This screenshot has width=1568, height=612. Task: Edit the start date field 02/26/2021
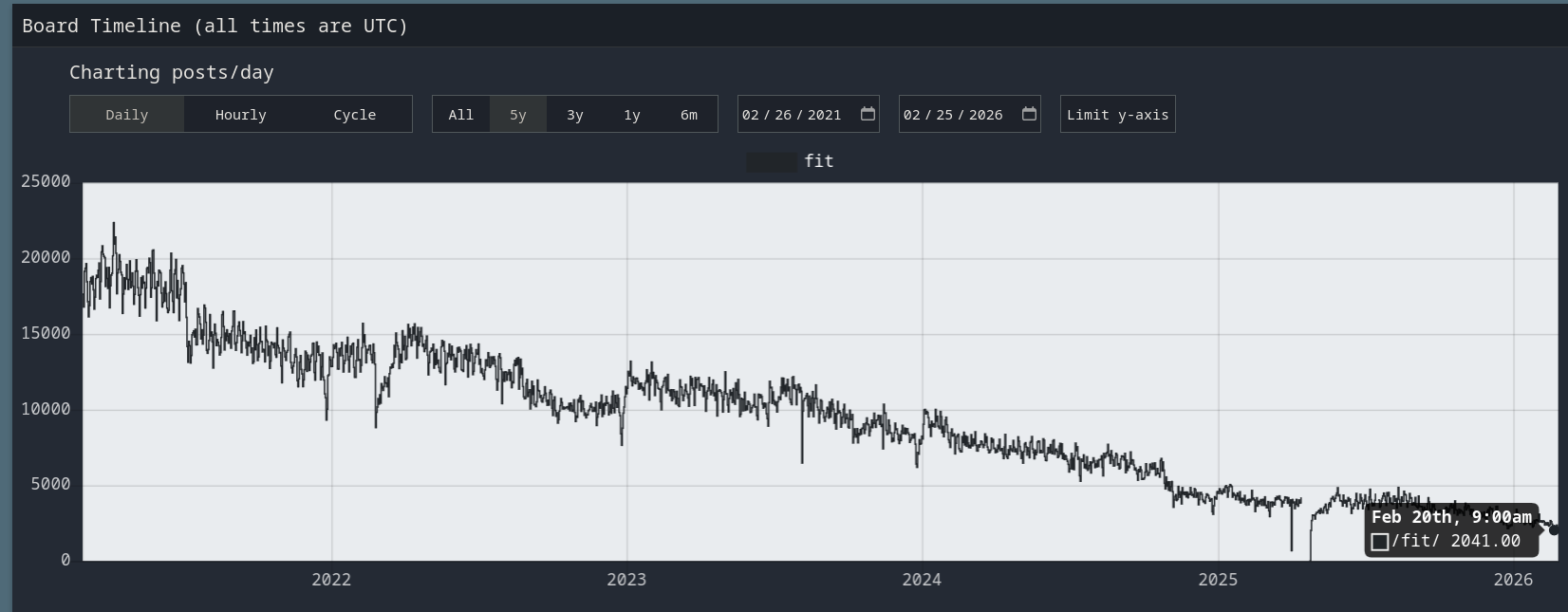809,115
